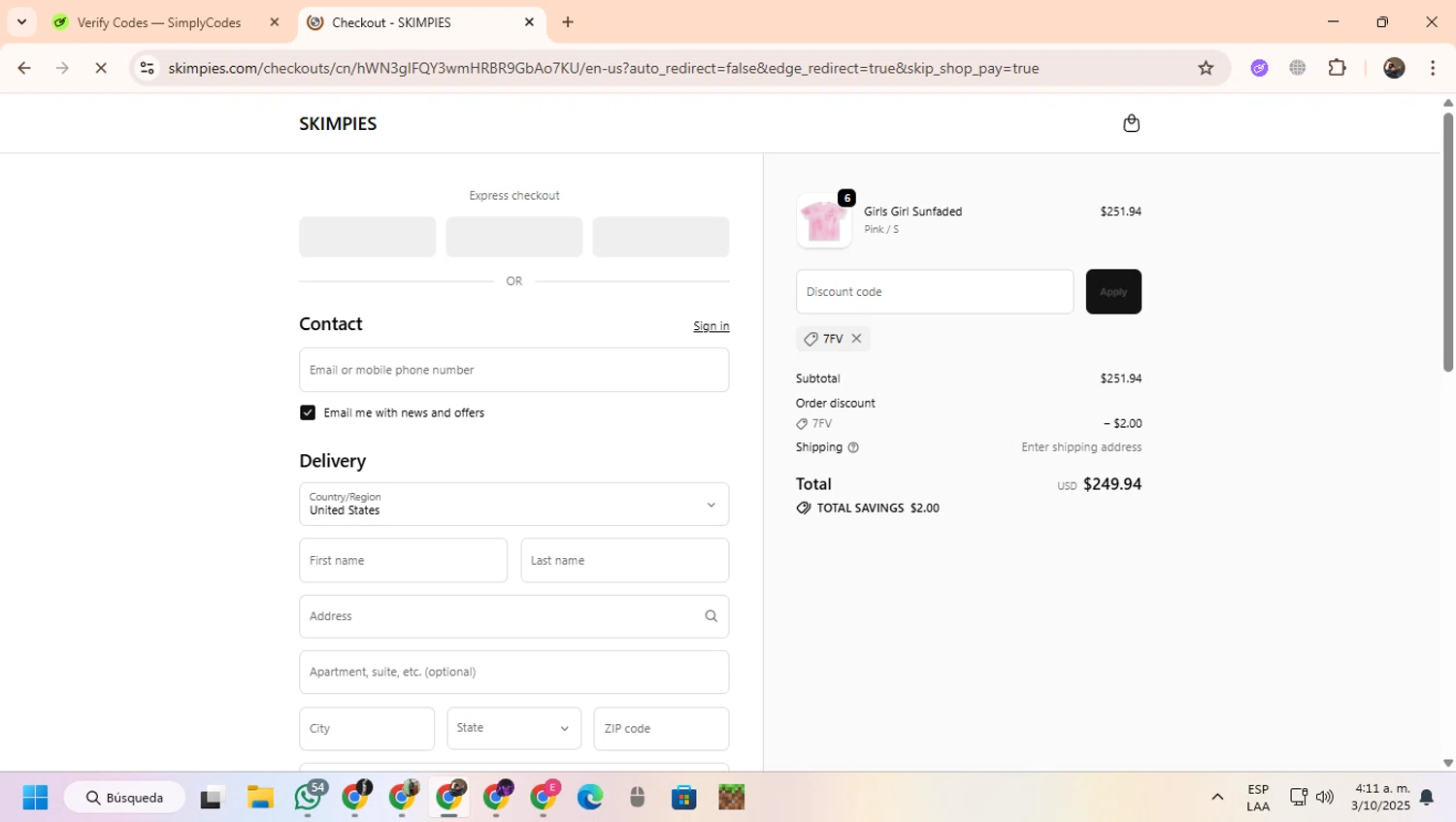
Task: Focus the Discount code field
Action: (x=935, y=291)
